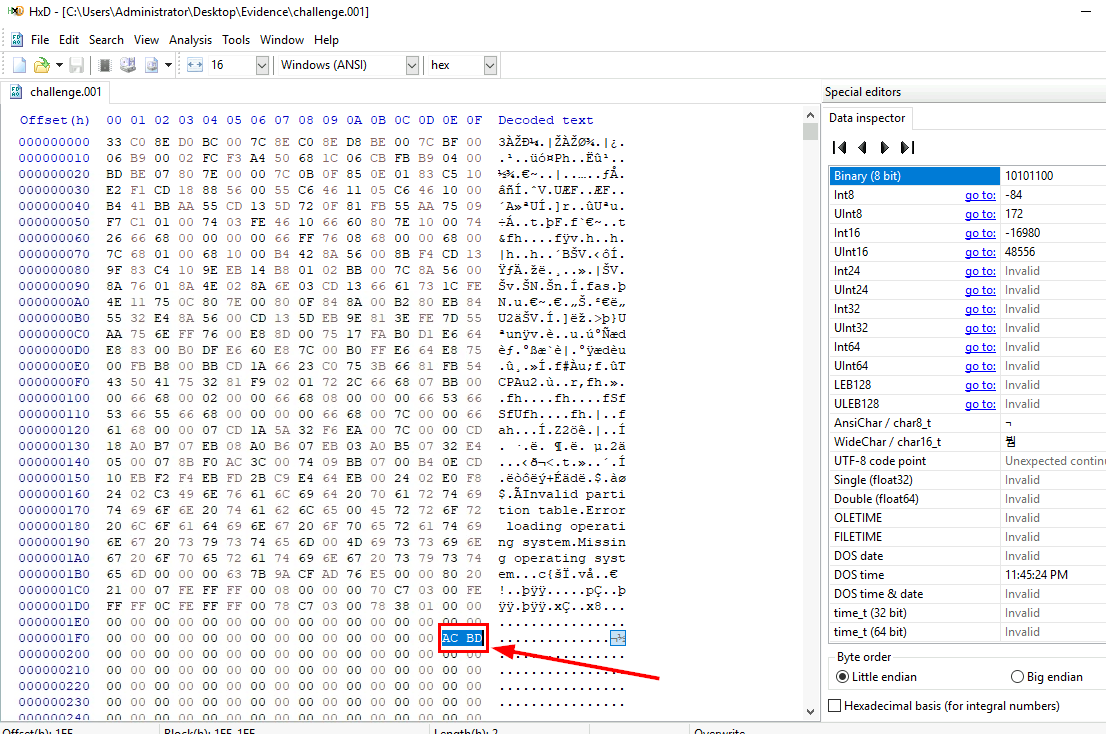Follow the go to link for Int16

[x=980, y=233]
